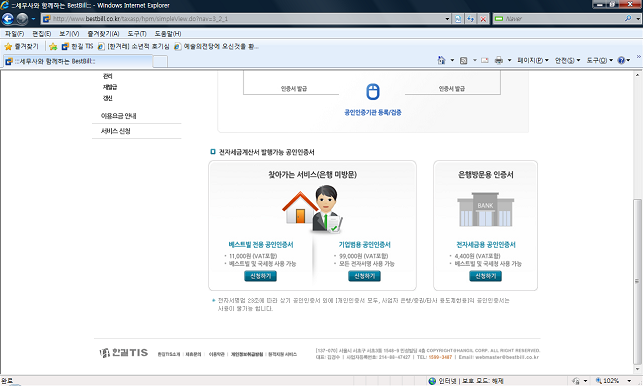Image resolution: width=643 pixels, height=386 pixels.
Task: Open the 보기(V) menu
Action: pyautogui.click(x=69, y=34)
